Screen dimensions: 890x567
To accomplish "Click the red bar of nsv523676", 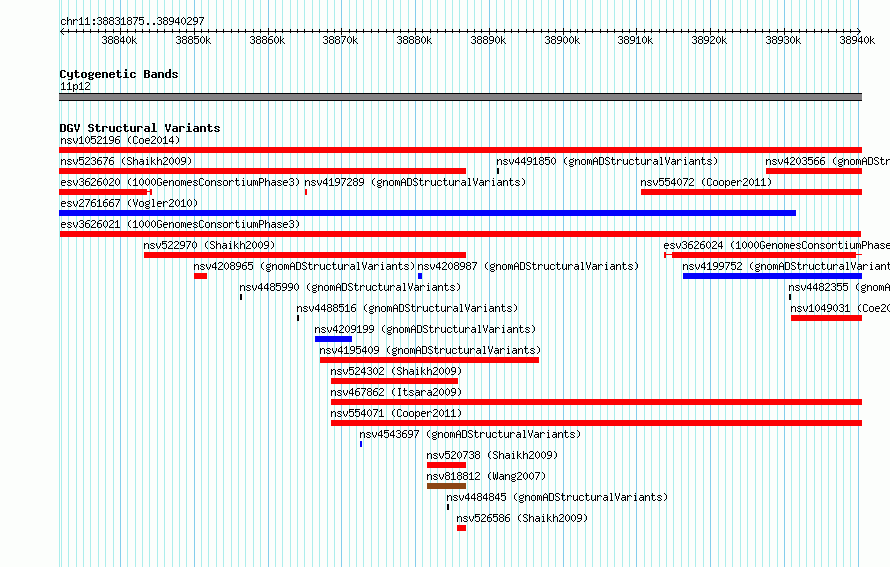I will coord(262,171).
